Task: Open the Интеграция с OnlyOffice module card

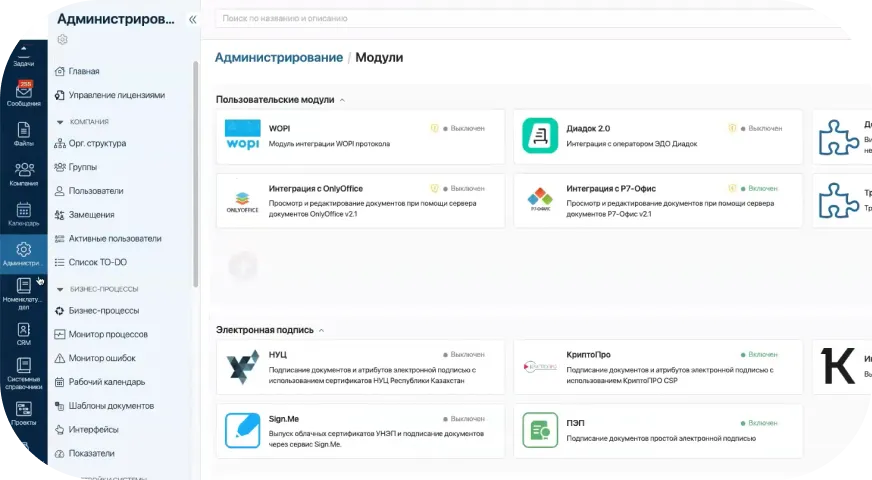Action: (x=360, y=201)
